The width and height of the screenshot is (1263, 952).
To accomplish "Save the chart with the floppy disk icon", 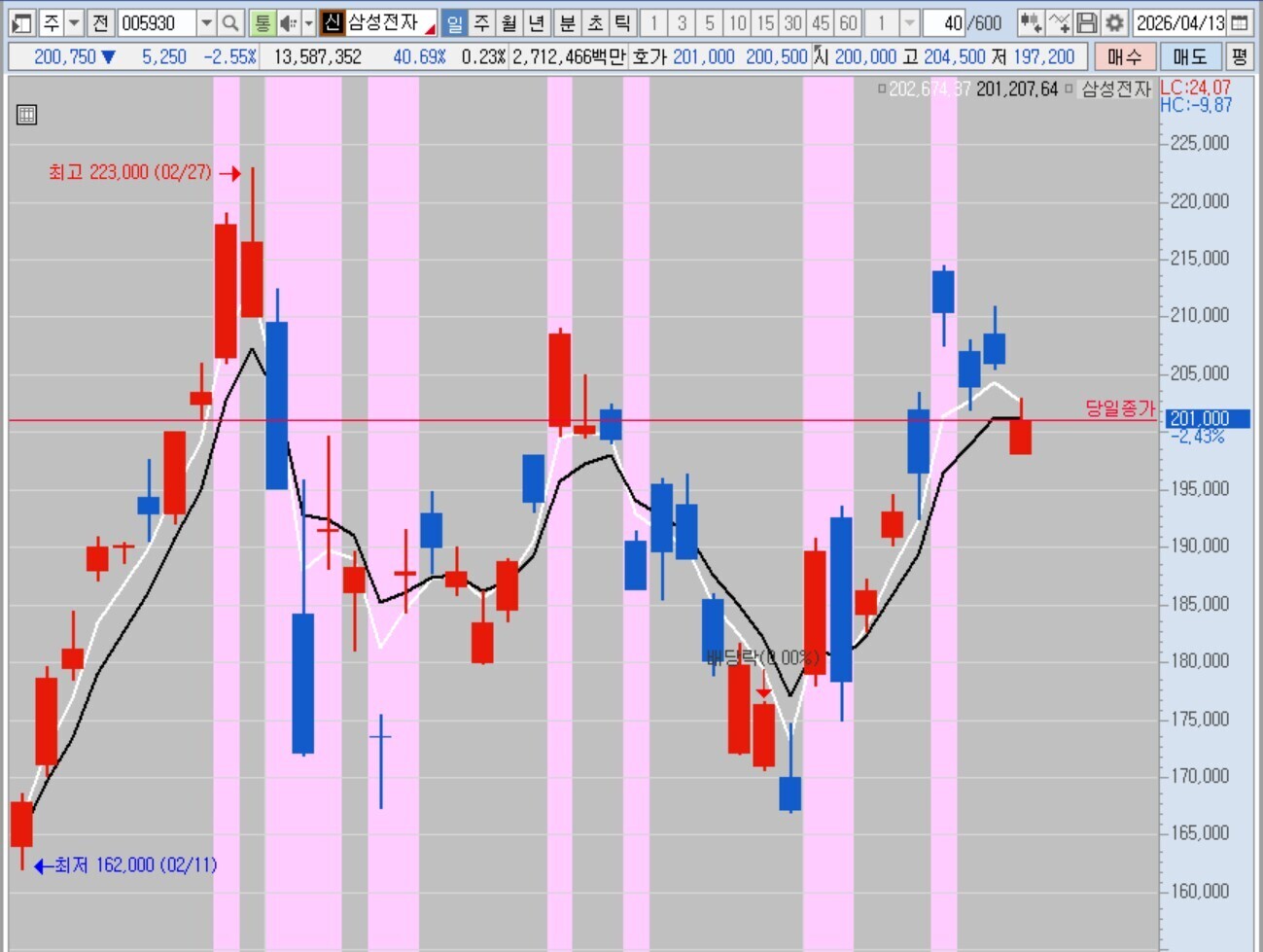I will pos(1087,22).
